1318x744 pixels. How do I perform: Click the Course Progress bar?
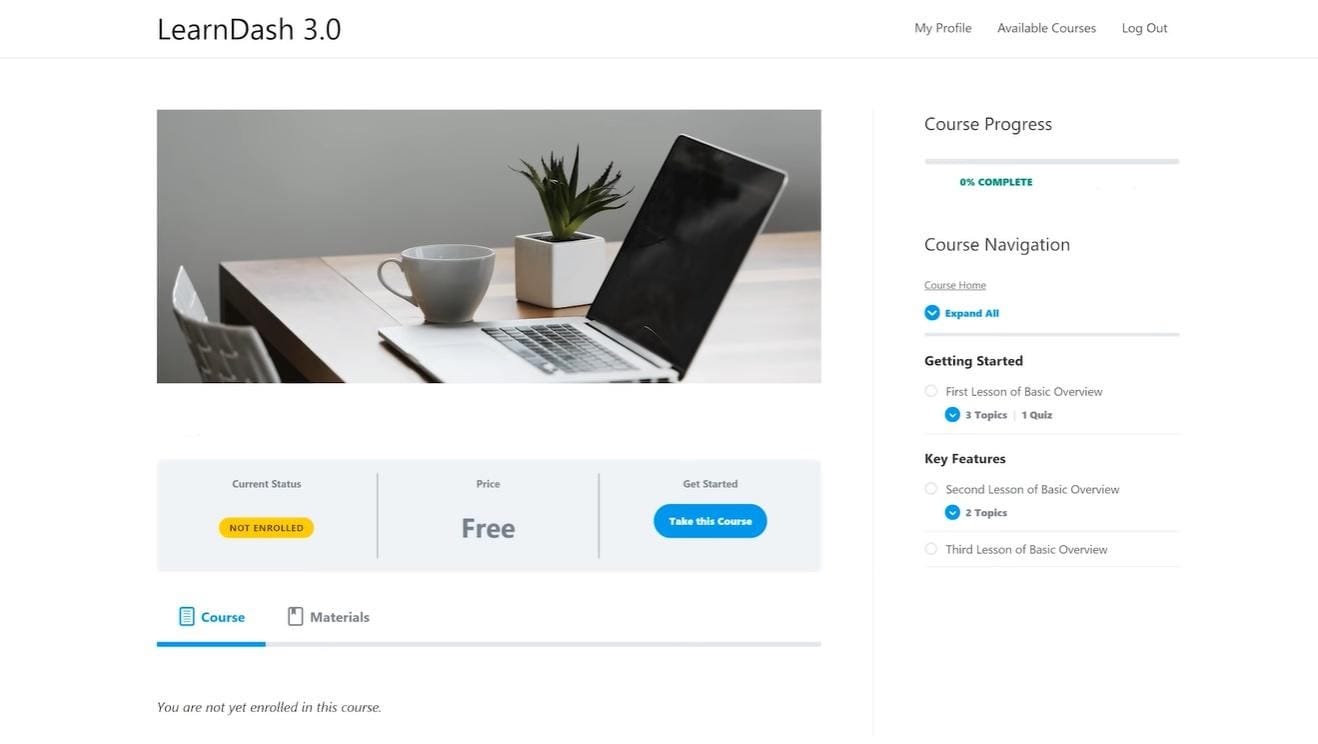click(1052, 161)
